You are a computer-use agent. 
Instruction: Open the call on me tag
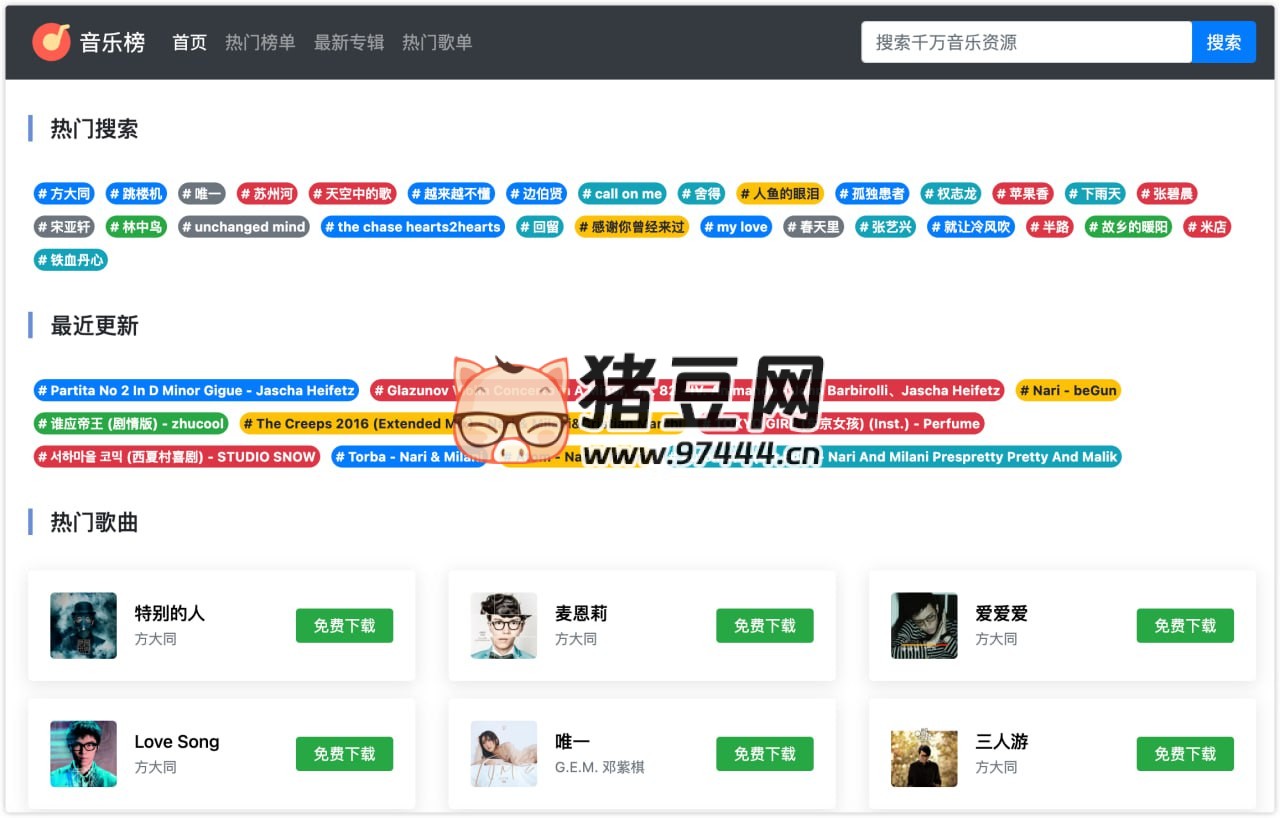click(x=622, y=194)
